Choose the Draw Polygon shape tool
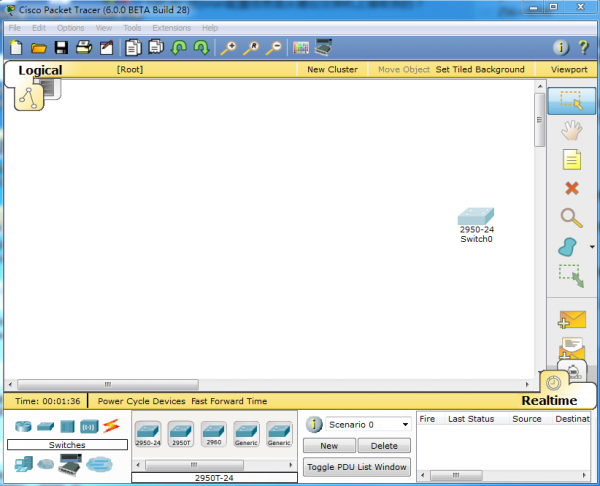600x486 pixels. click(567, 247)
